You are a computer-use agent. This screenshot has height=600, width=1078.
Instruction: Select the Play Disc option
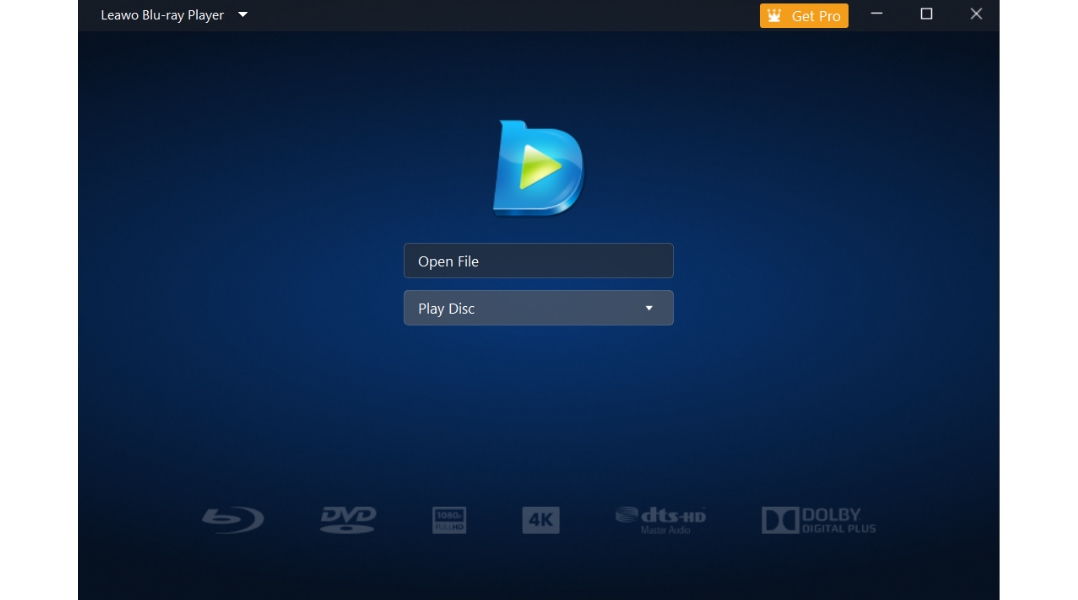tap(520, 308)
